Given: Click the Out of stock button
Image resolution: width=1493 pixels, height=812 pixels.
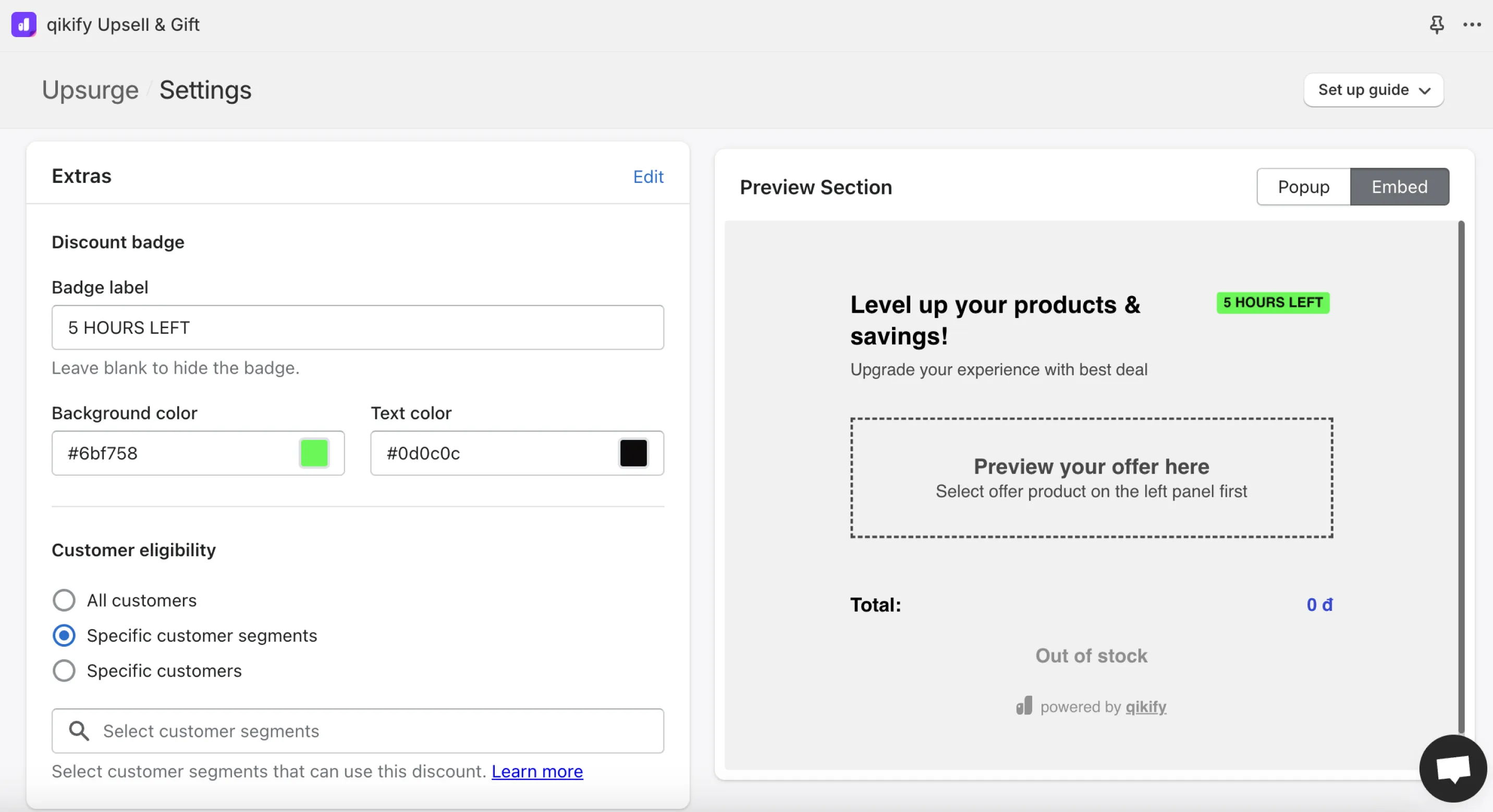Looking at the screenshot, I should point(1092,656).
